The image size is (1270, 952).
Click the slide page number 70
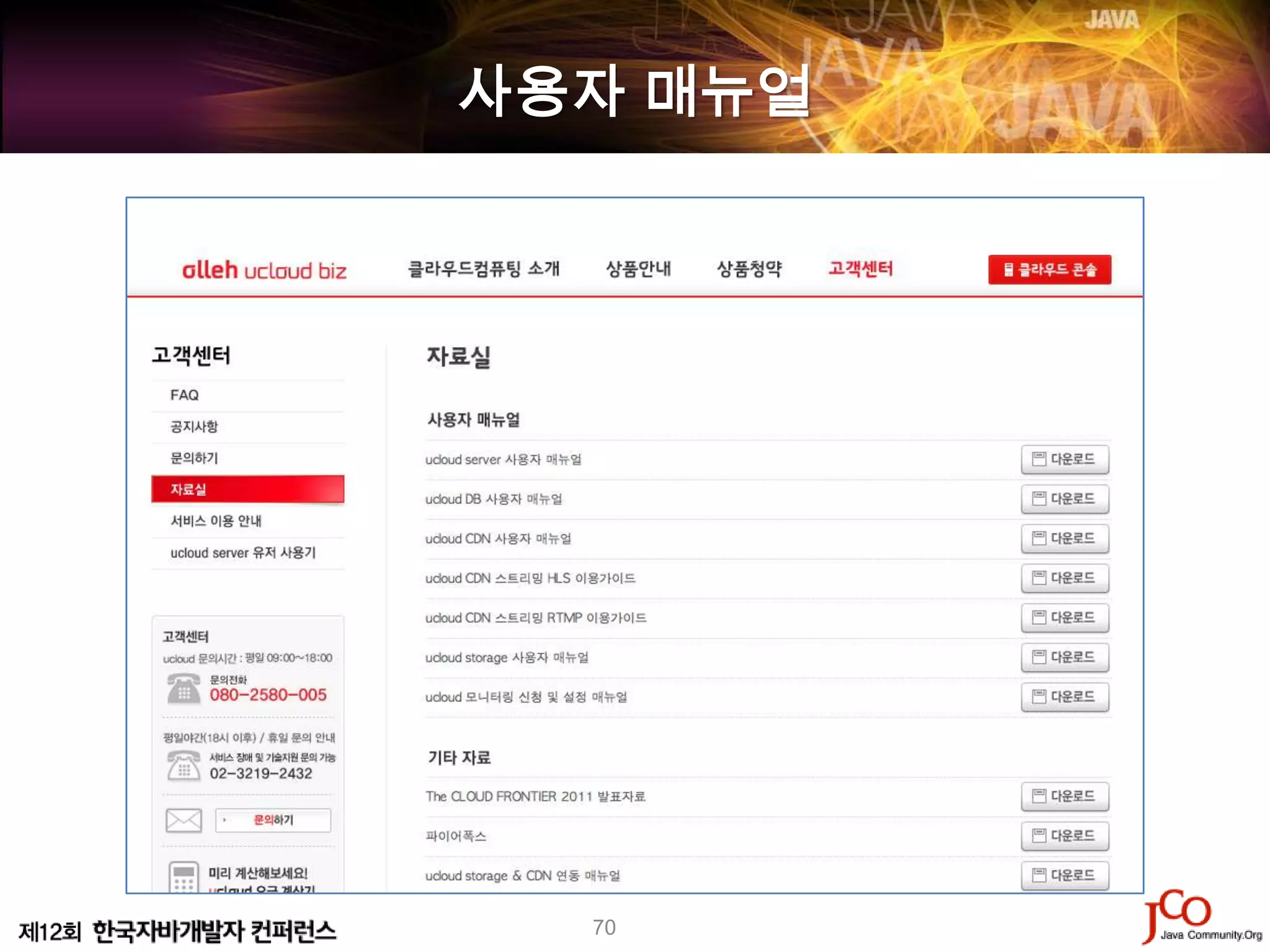coord(604,928)
